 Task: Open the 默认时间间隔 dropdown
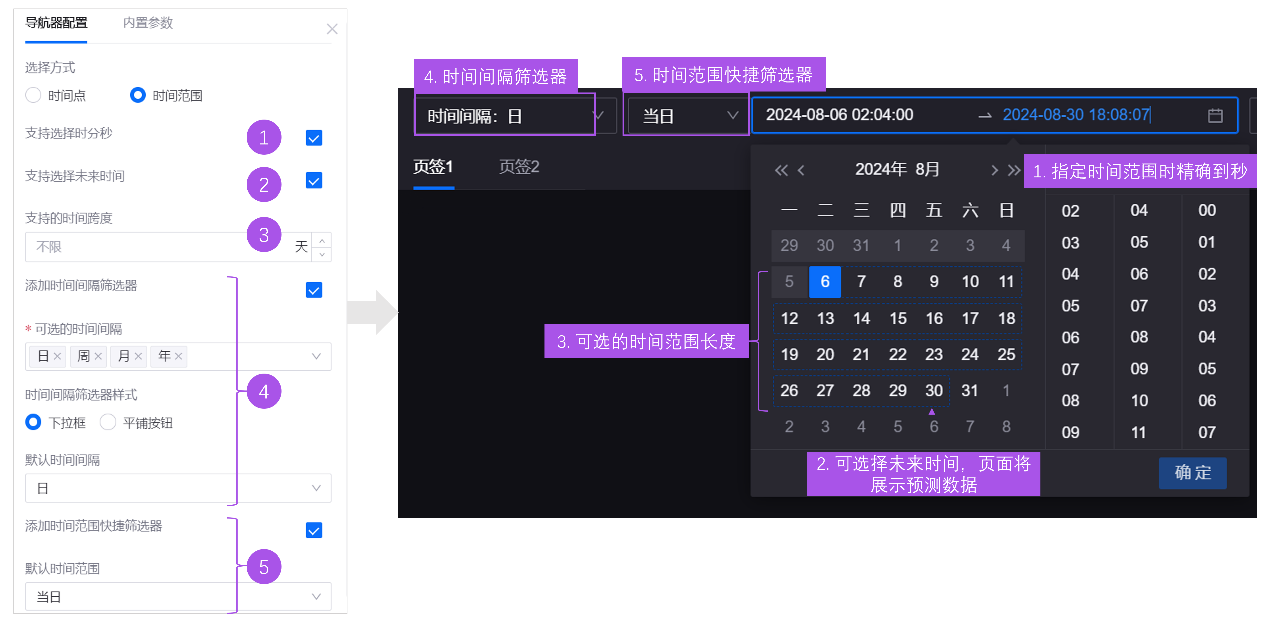coord(178,488)
